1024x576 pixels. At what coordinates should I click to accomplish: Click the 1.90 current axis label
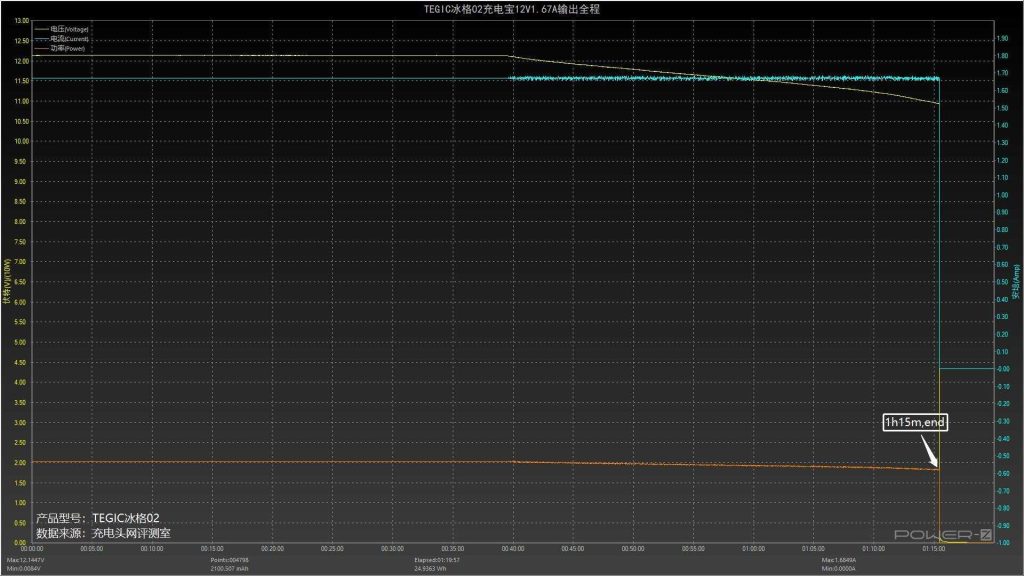tap(1002, 39)
